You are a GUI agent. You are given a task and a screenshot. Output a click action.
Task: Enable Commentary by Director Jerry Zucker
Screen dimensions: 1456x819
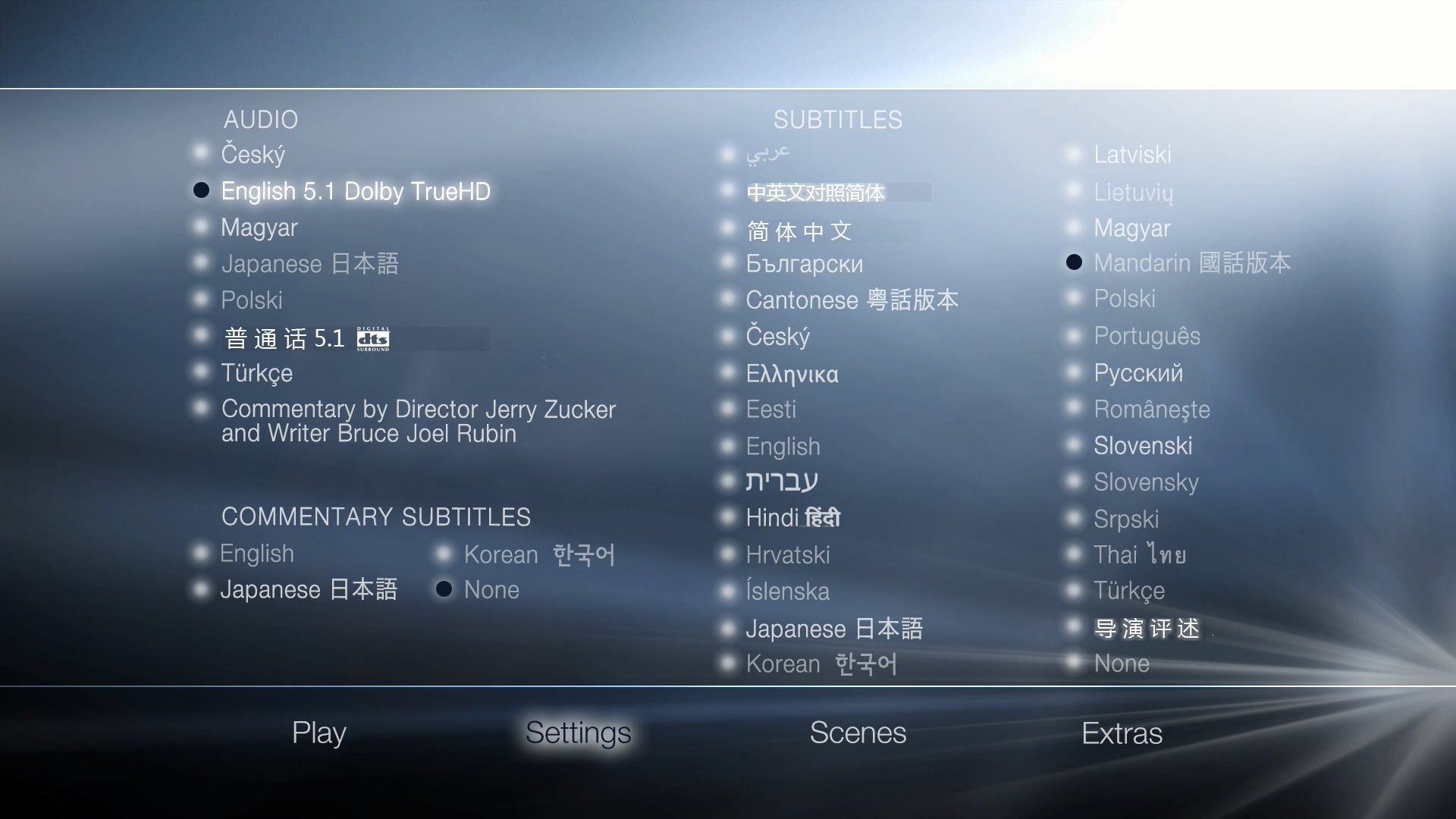(199, 409)
